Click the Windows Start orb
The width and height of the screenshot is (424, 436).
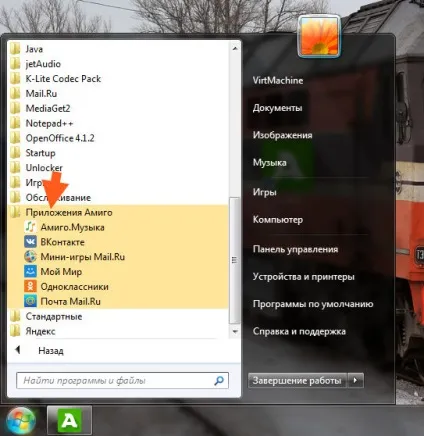(x=21, y=421)
